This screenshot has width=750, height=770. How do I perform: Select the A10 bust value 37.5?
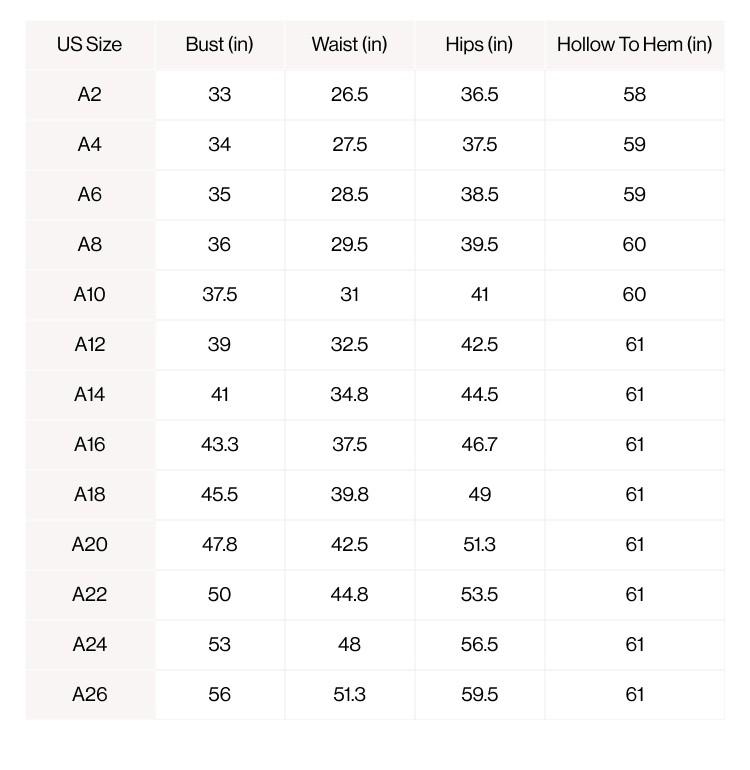220,294
